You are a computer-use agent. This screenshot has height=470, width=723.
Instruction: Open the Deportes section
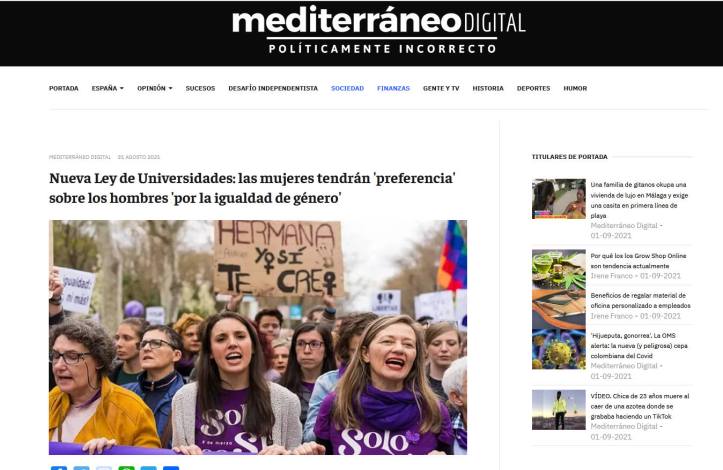pos(533,88)
